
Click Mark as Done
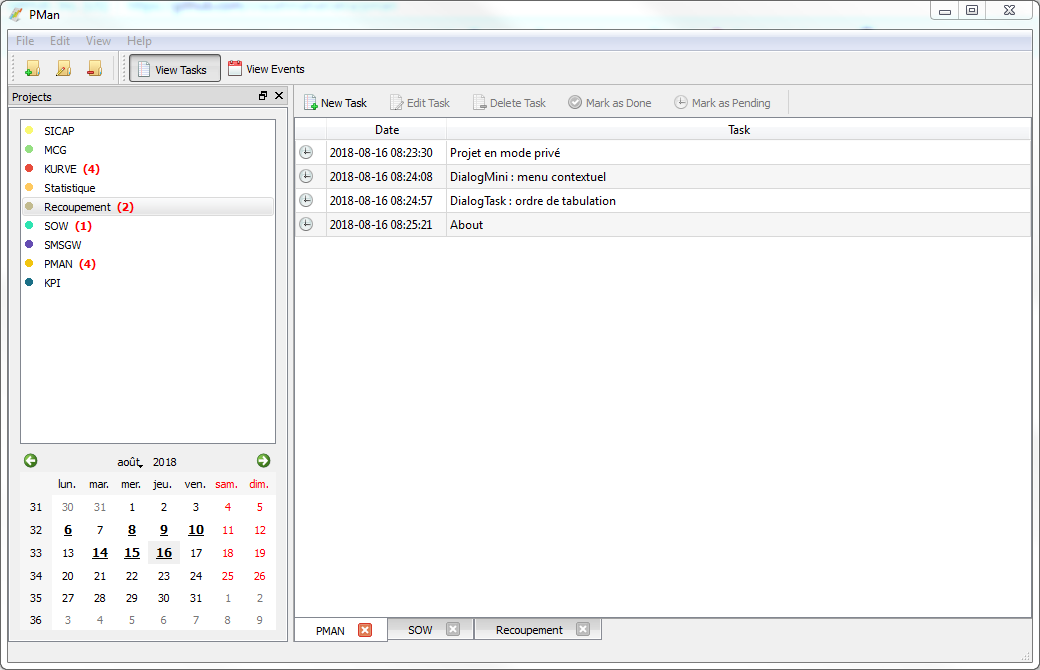coord(610,103)
